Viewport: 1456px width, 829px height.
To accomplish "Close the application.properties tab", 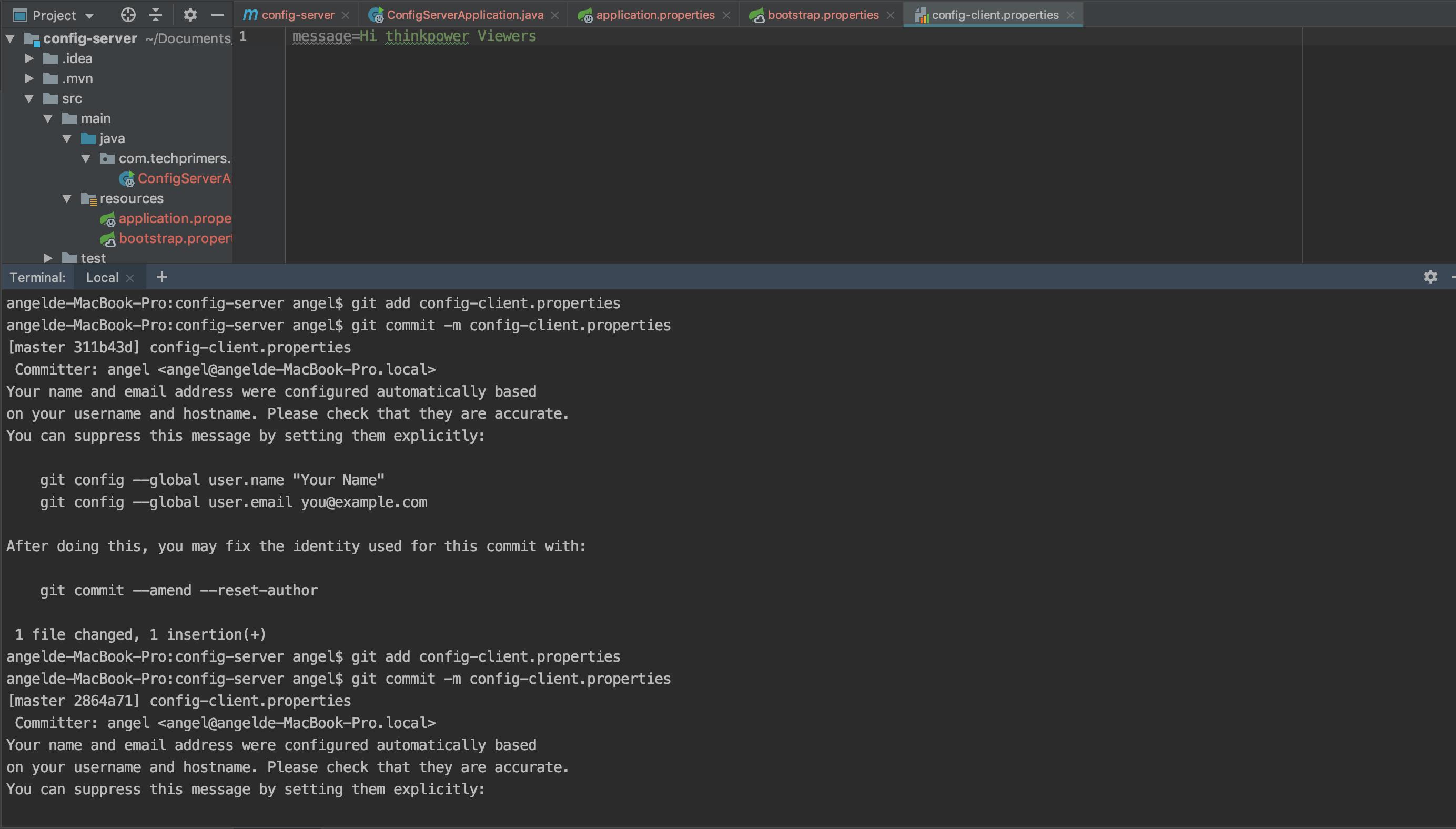I will pos(726,15).
